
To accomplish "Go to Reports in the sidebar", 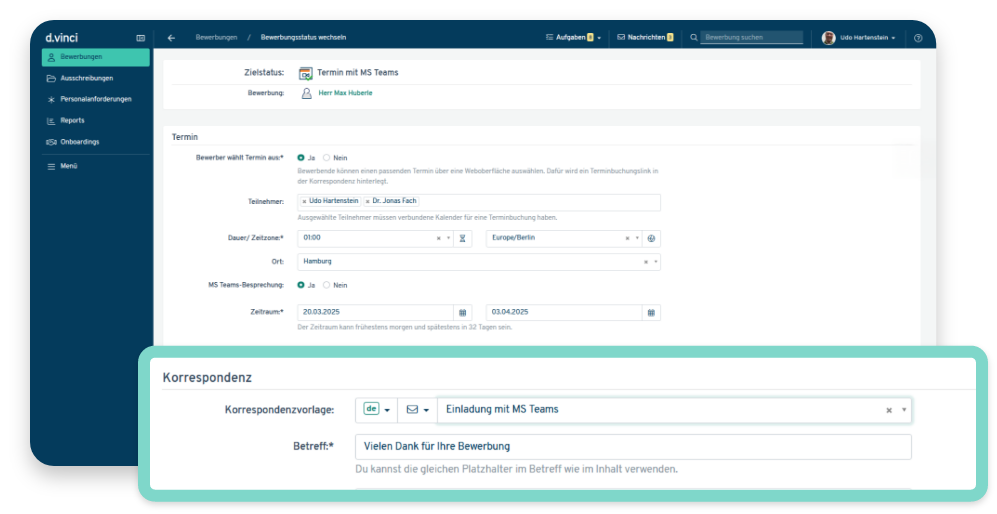I will tap(72, 120).
